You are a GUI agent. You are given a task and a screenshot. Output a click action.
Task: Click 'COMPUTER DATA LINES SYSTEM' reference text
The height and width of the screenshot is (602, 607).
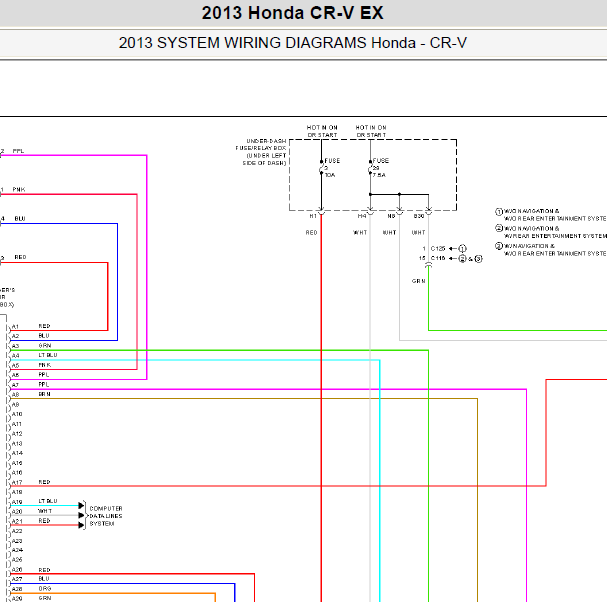pyautogui.click(x=106, y=516)
